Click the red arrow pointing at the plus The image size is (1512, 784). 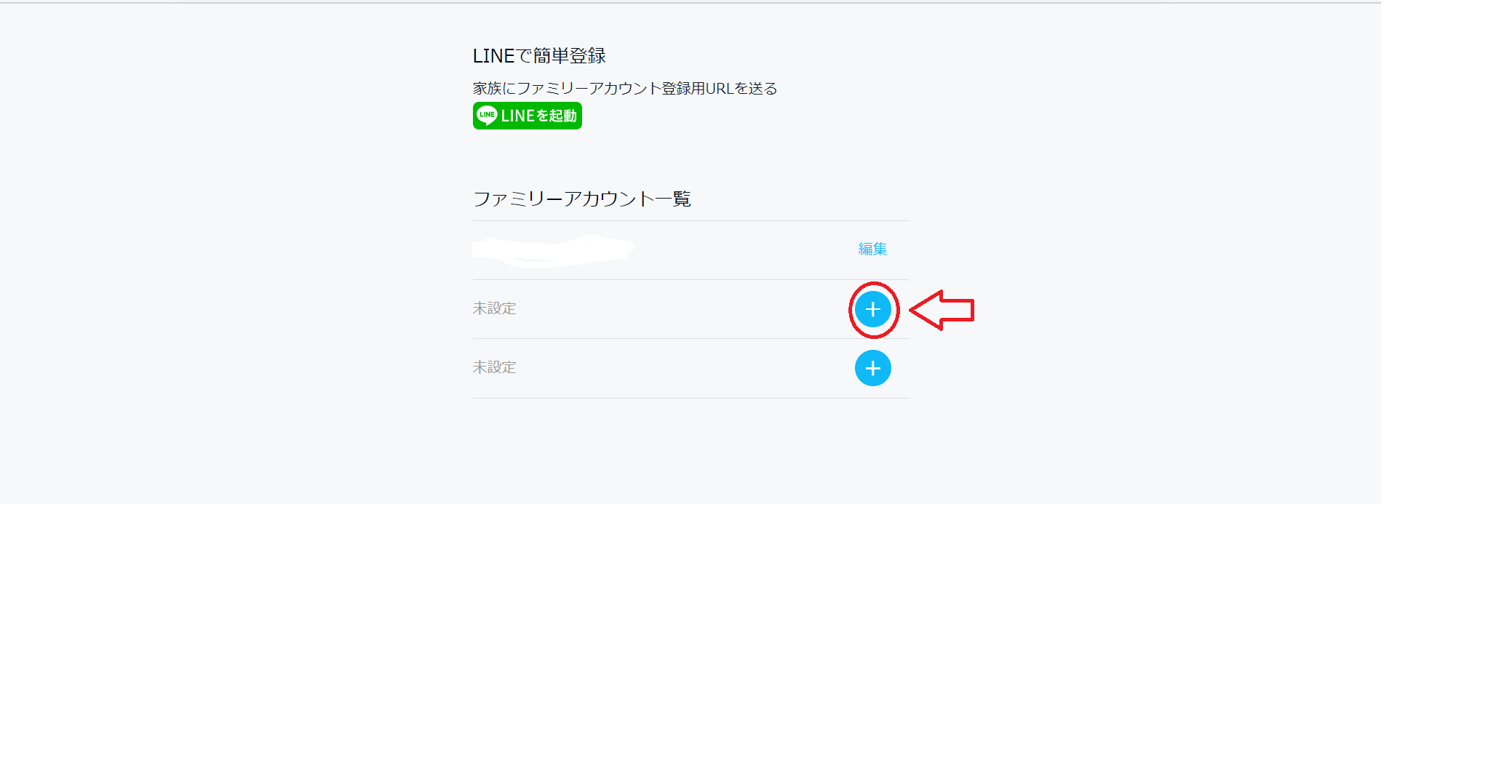pos(942,310)
